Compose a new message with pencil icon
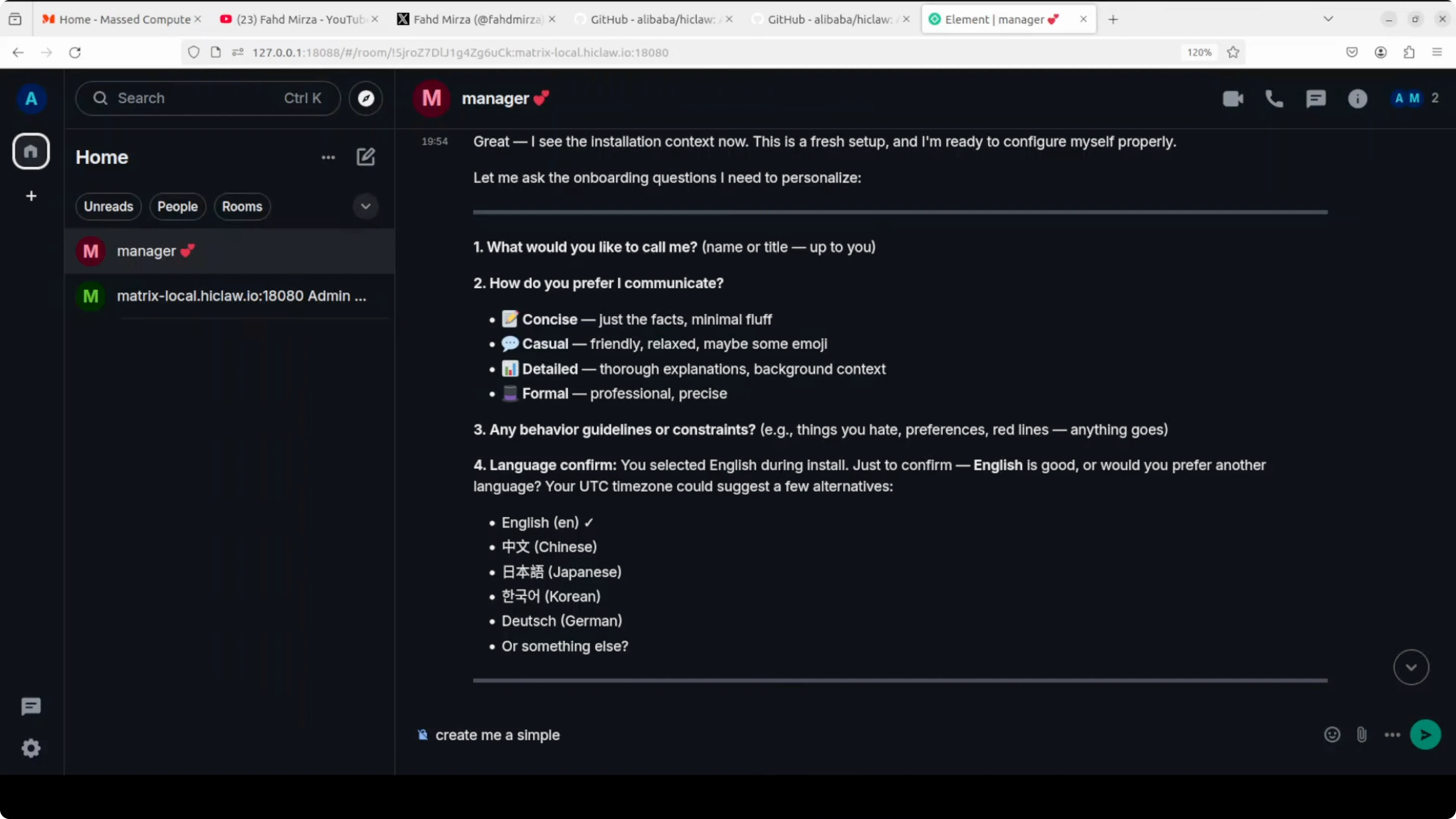The height and width of the screenshot is (819, 1456). pos(366,157)
